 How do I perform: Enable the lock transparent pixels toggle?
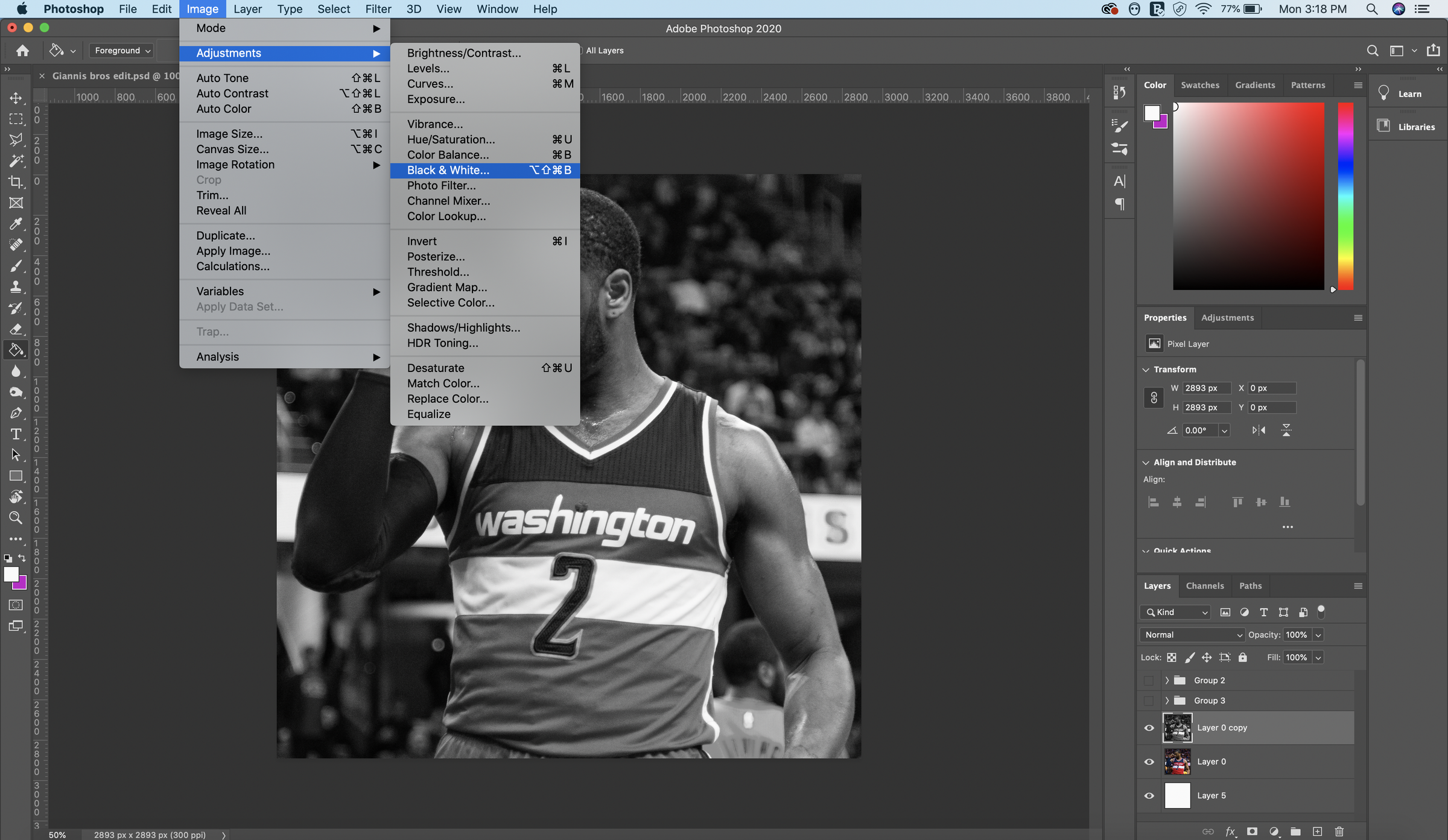pos(1170,657)
